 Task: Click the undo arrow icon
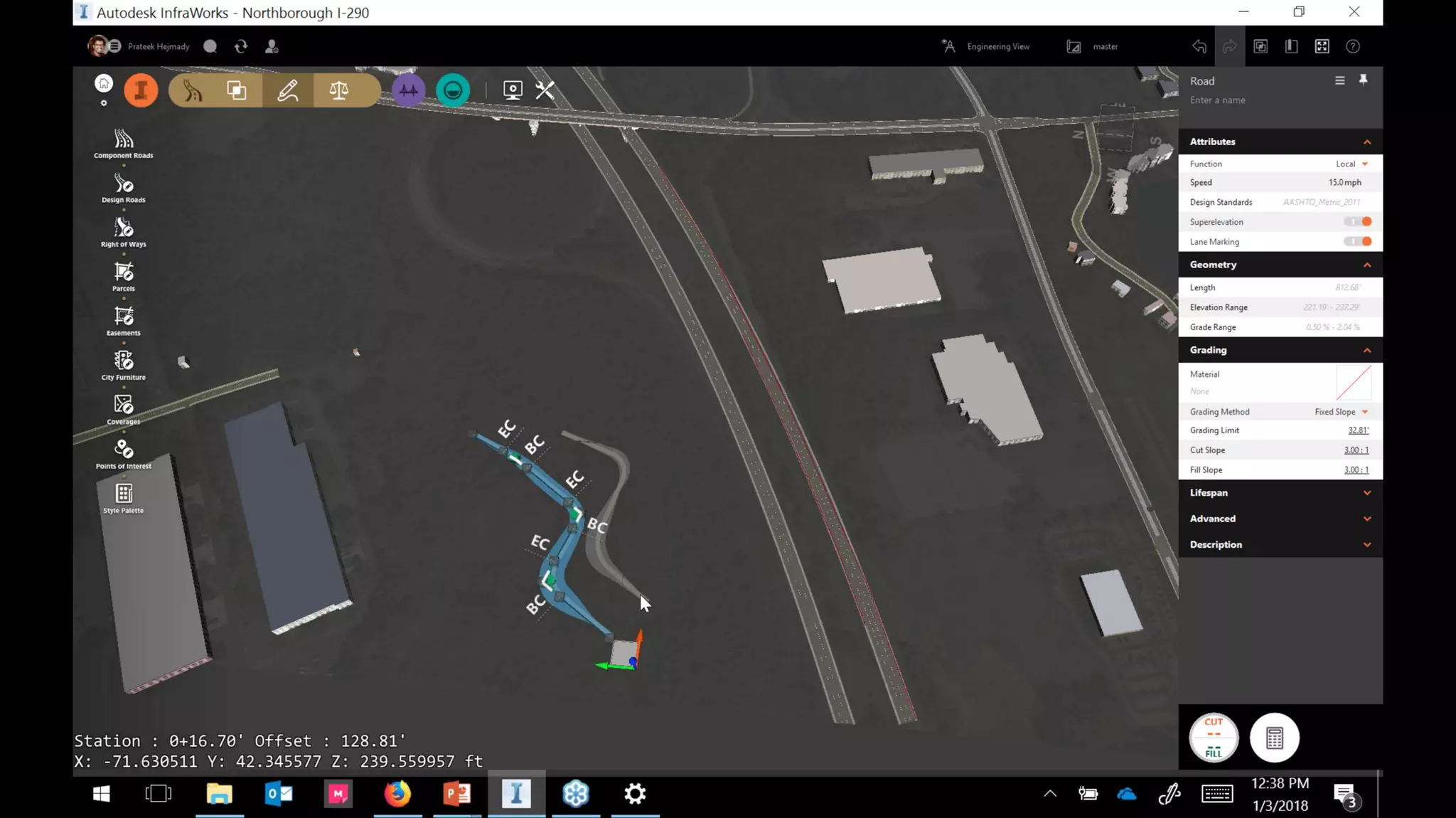point(1199,46)
